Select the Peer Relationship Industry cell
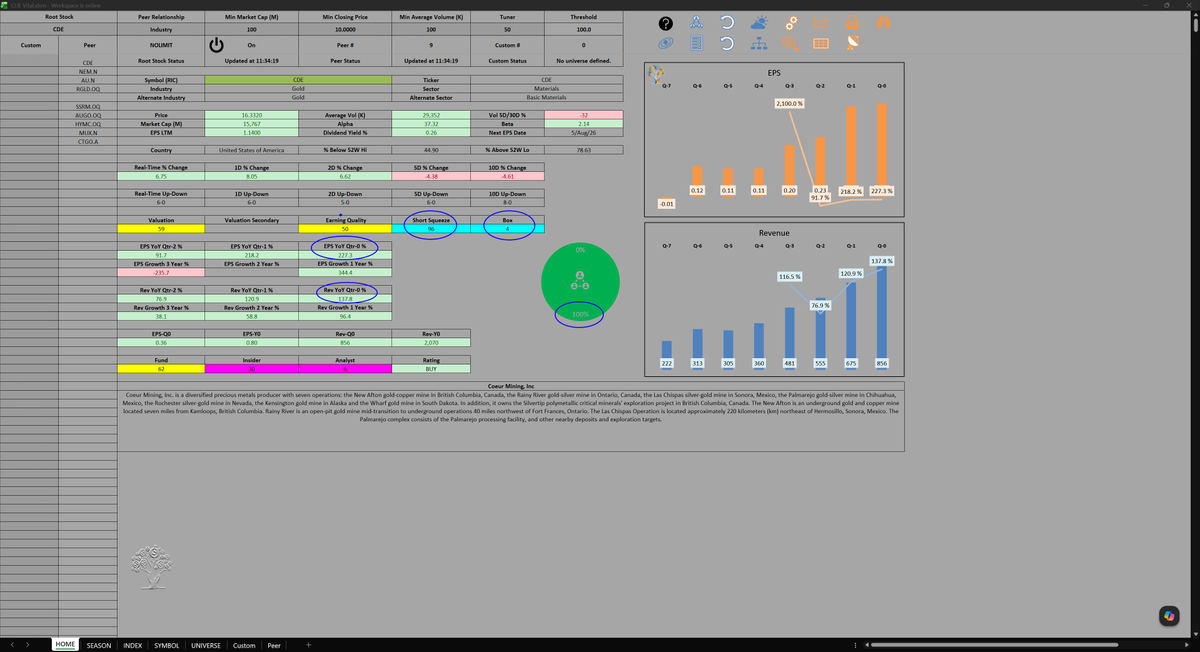This screenshot has width=1200, height=652. 161,30
